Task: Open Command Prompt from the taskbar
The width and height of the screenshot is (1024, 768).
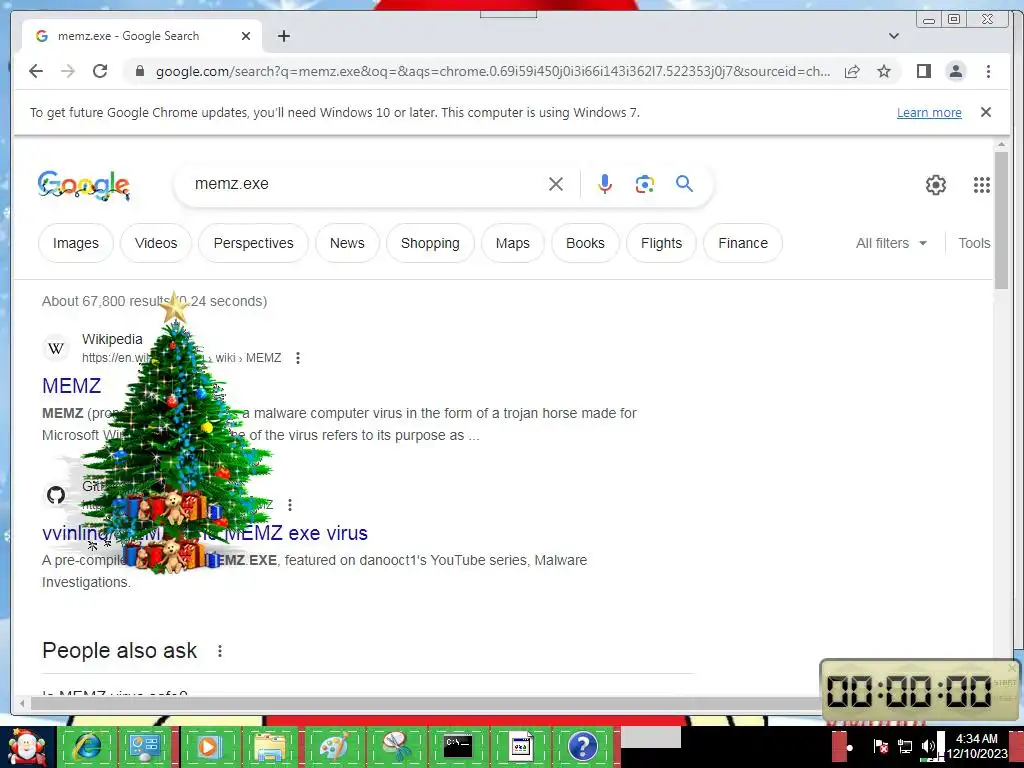Action: [x=458, y=746]
